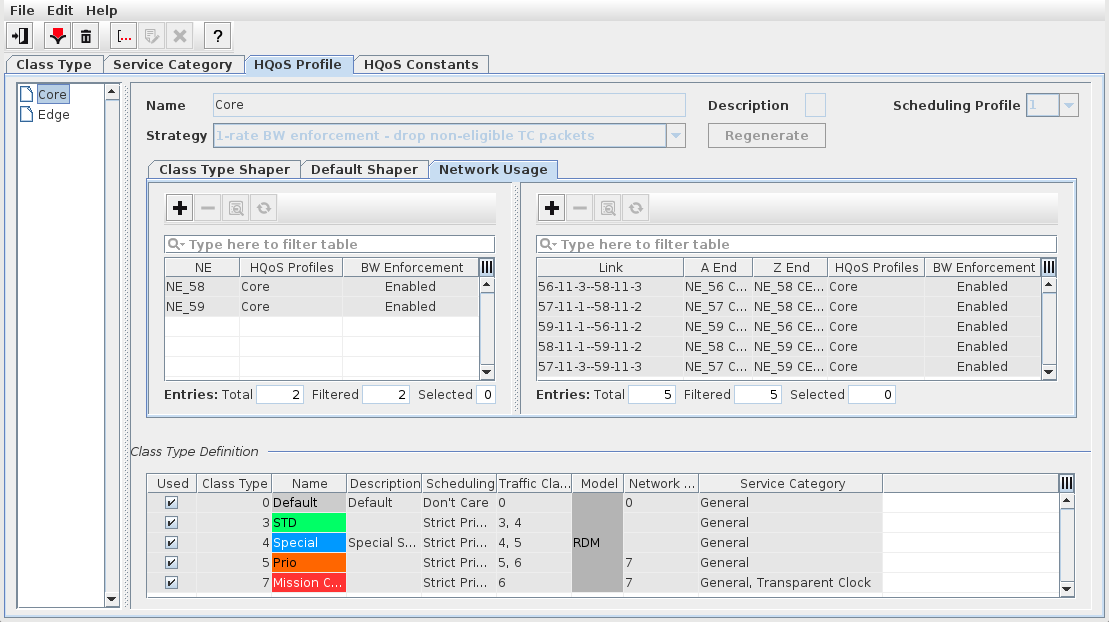Select the Edge profile in the list
1109x622 pixels.
tap(53, 114)
